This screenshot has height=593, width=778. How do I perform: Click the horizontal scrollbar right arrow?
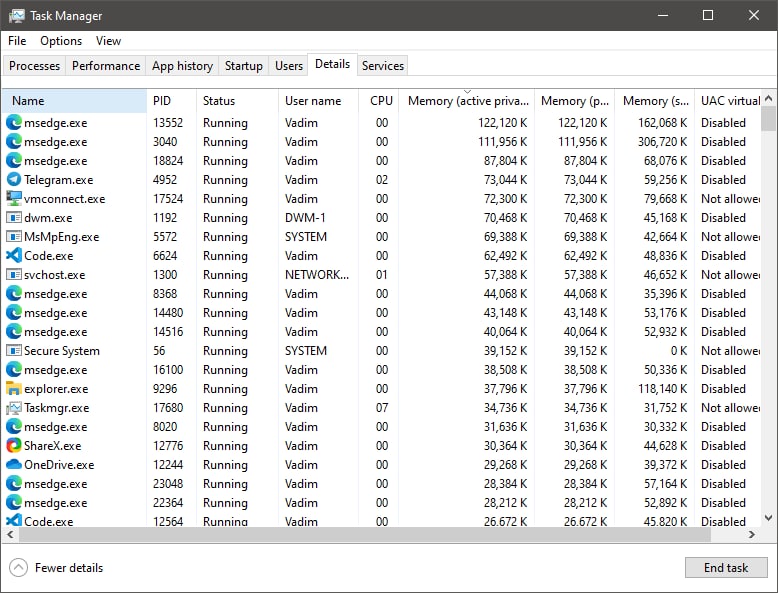click(752, 534)
